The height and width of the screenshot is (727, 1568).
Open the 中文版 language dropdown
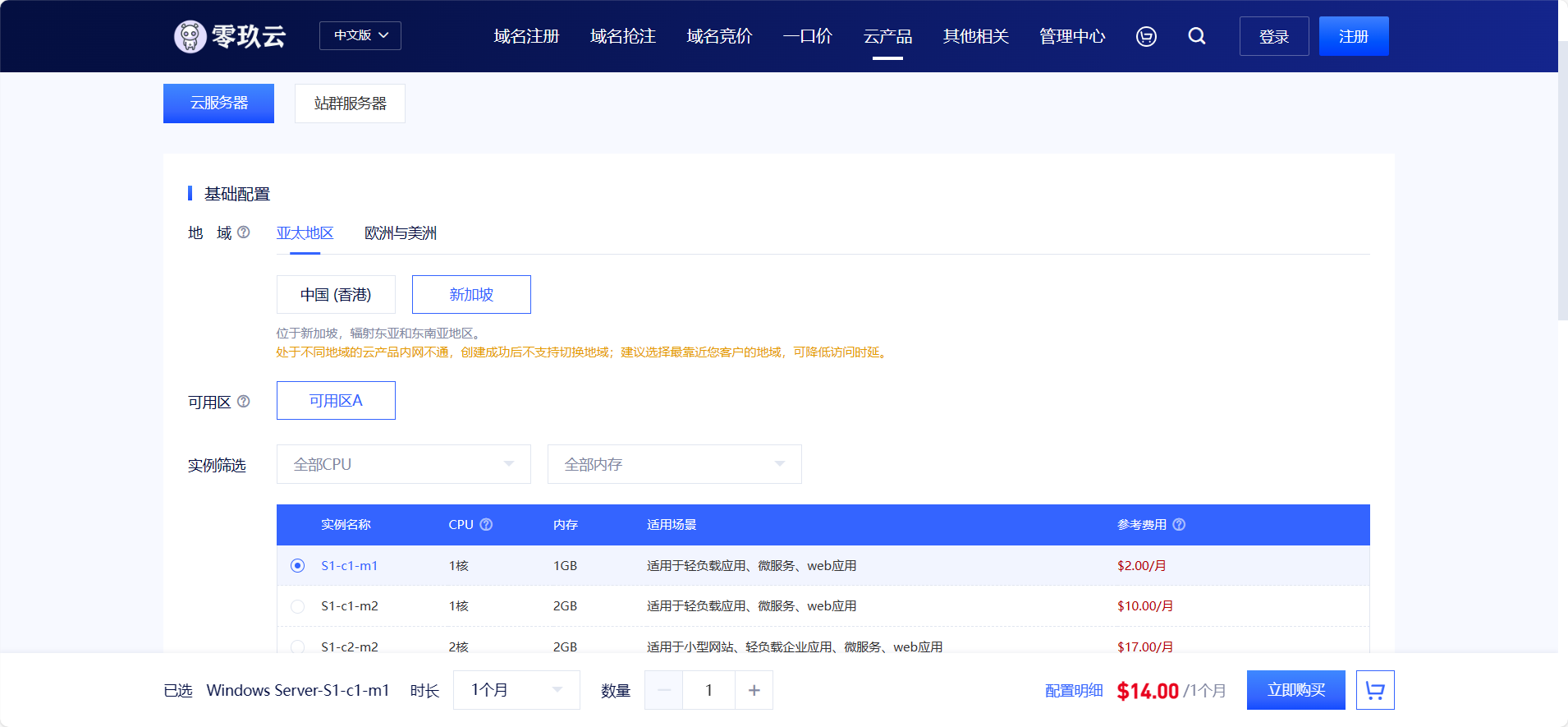pos(360,35)
